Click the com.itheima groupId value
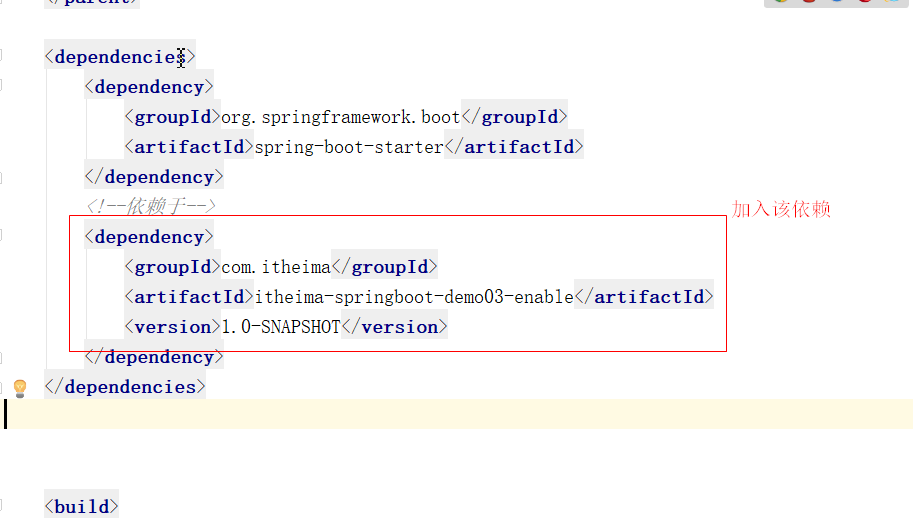This screenshot has width=913, height=518. [x=275, y=267]
